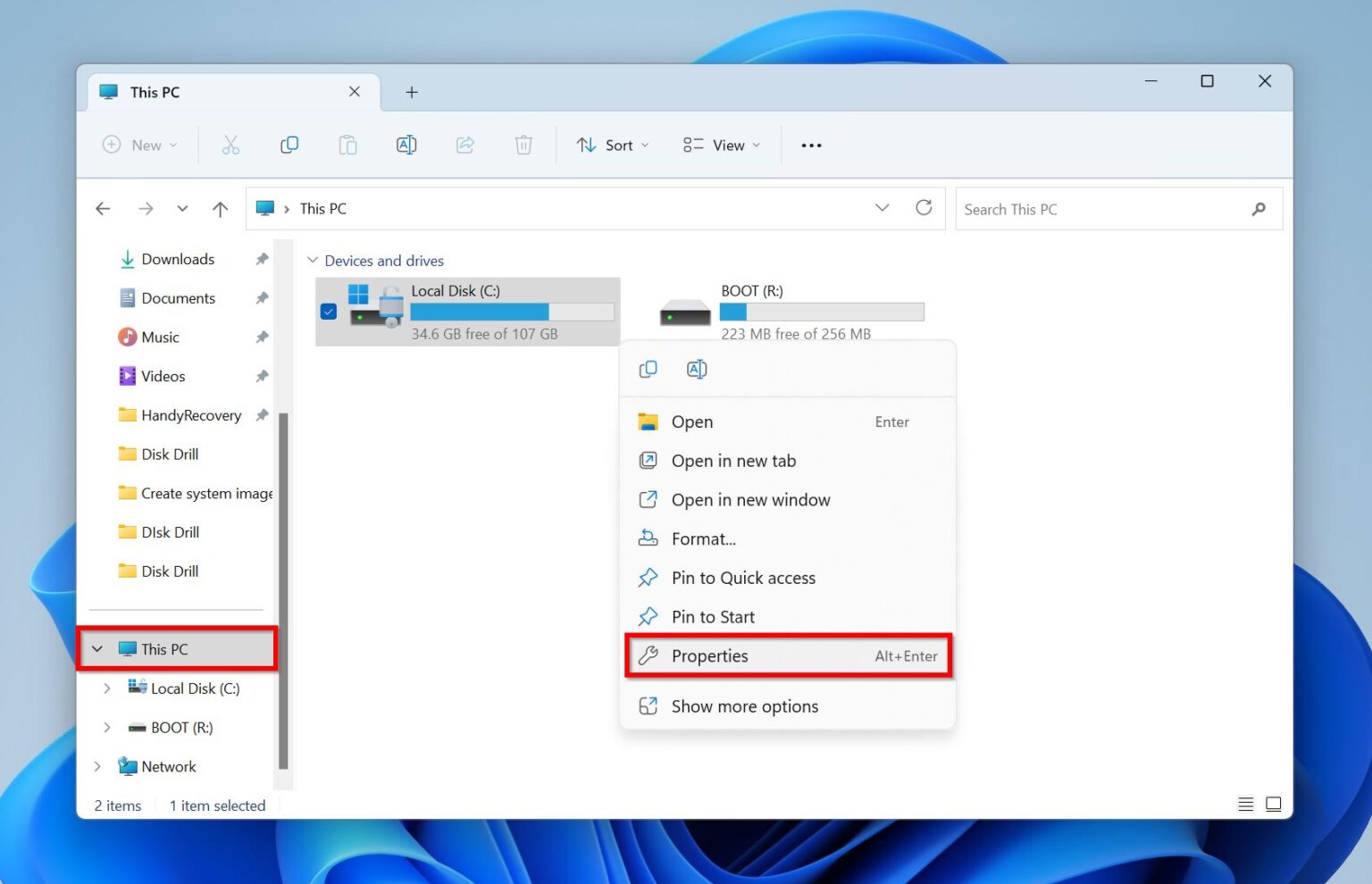Viewport: 1372px width, 884px height.
Task: Refresh the This PC view
Action: (x=924, y=208)
